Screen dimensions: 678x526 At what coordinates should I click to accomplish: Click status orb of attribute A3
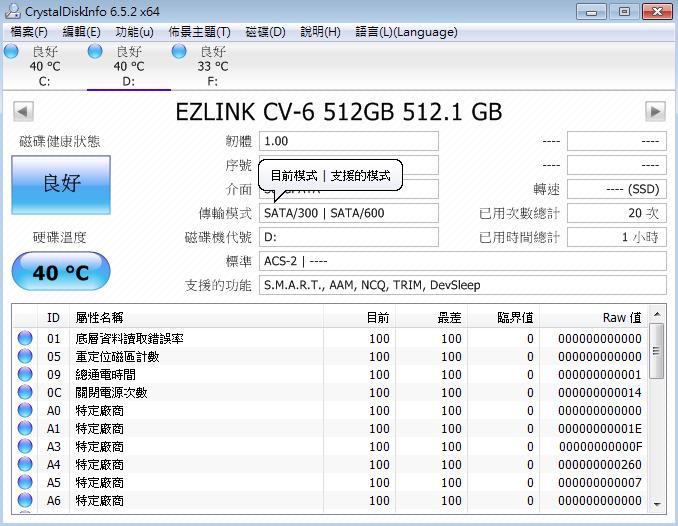(x=25, y=446)
